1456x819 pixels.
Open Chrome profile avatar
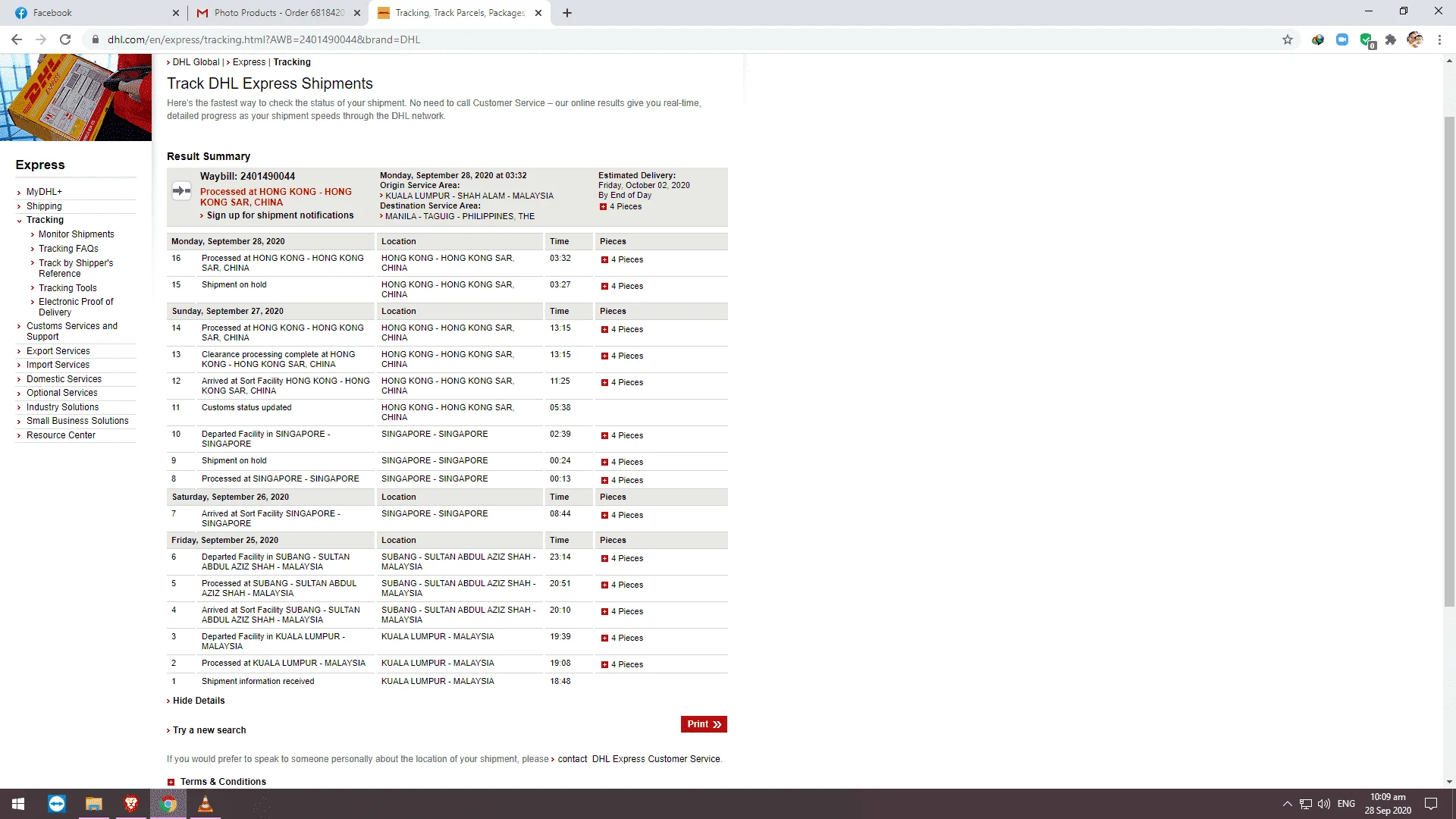[x=1415, y=39]
